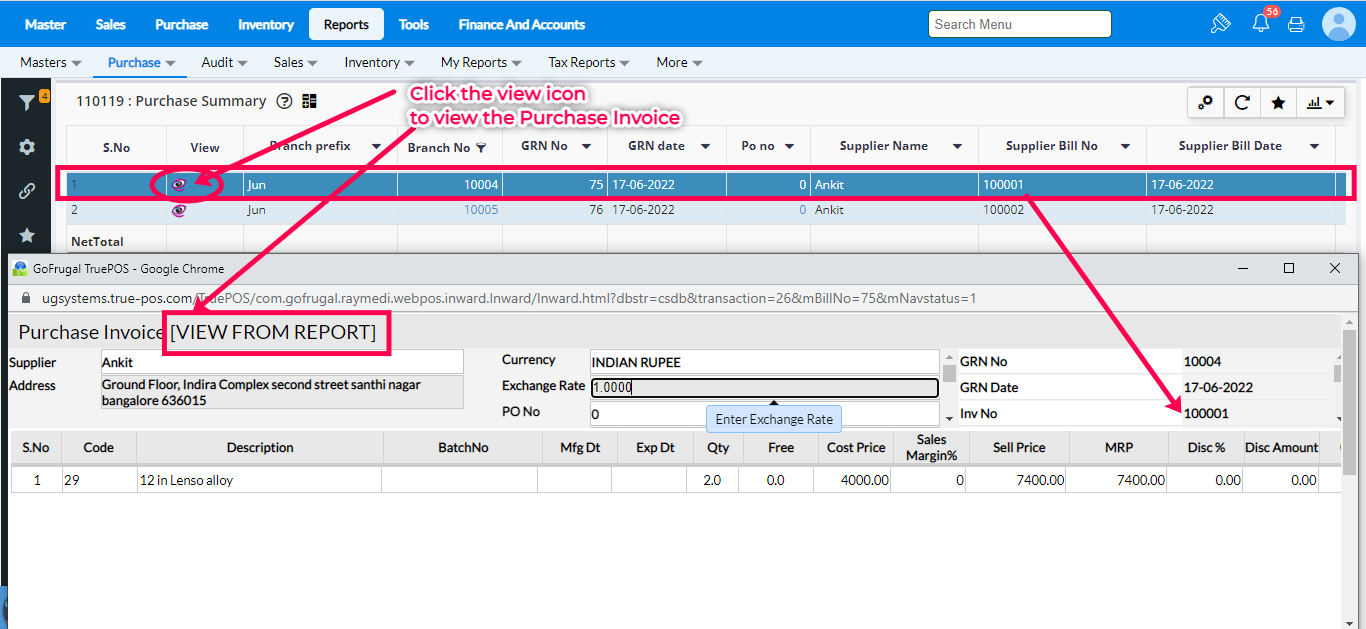The width and height of the screenshot is (1366, 629).
Task: Select the Inventory top menu
Action: (x=266, y=24)
